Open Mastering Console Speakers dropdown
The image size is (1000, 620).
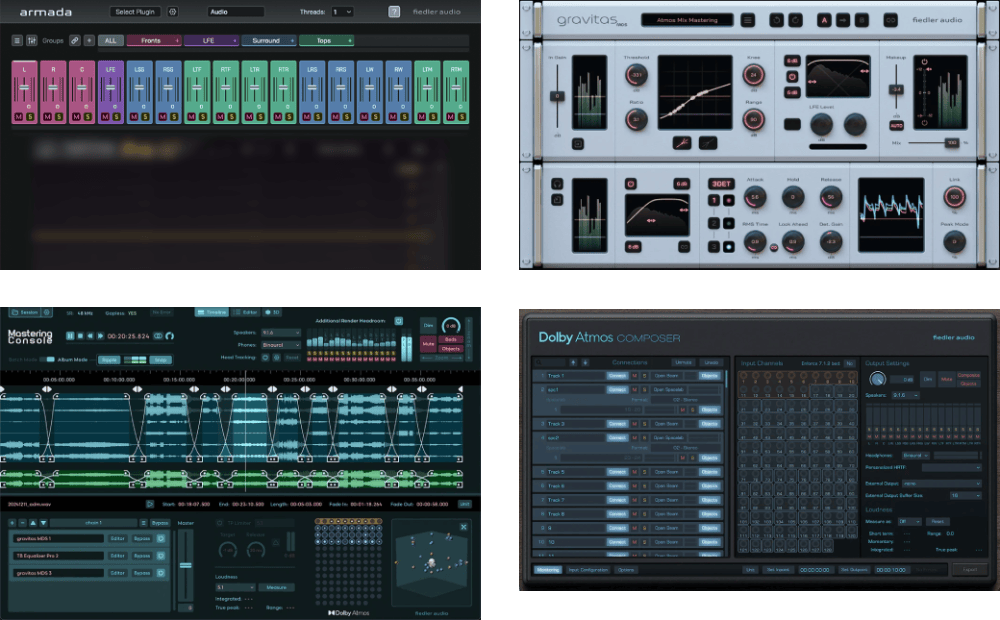[280, 333]
